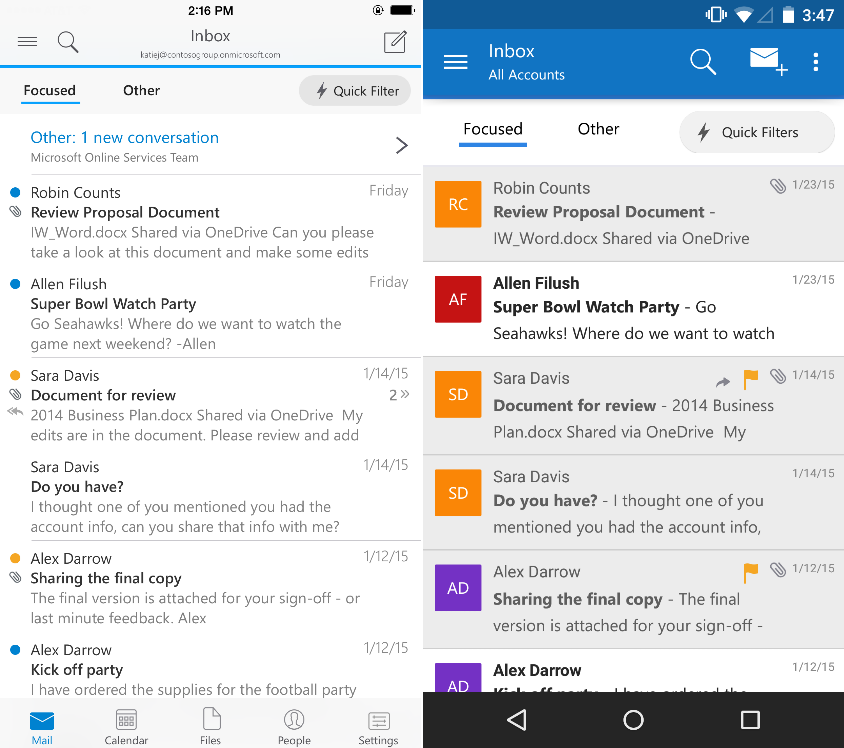Select the Focused tab in iOS Outlook

(50, 90)
